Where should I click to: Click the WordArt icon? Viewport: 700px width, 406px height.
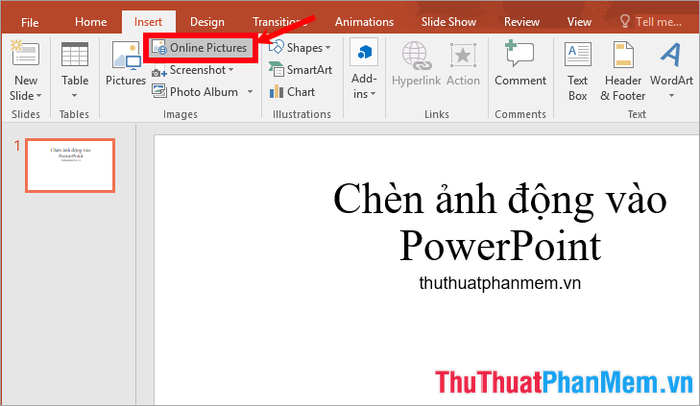coord(671,54)
